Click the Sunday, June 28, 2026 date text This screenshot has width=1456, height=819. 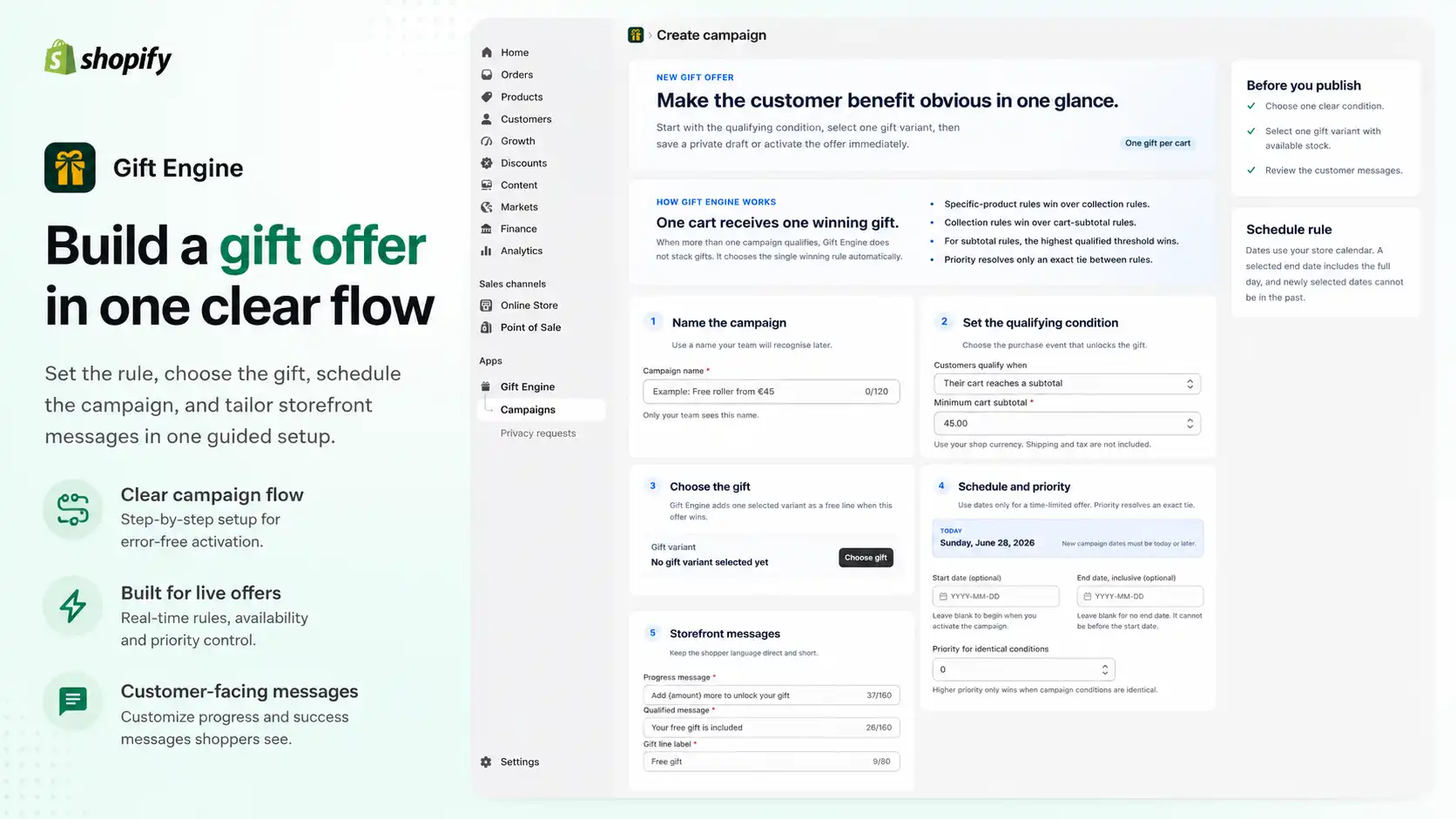987,543
